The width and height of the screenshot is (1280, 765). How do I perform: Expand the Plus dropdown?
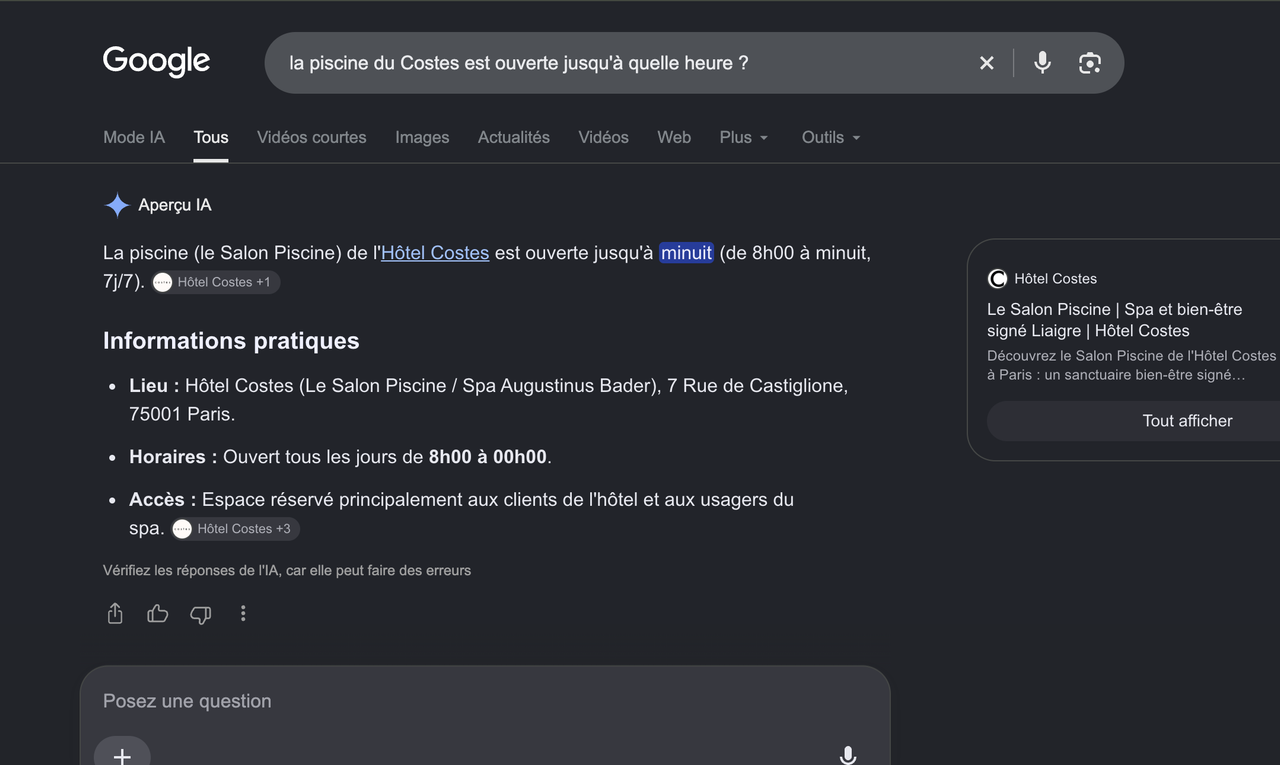pyautogui.click(x=744, y=137)
